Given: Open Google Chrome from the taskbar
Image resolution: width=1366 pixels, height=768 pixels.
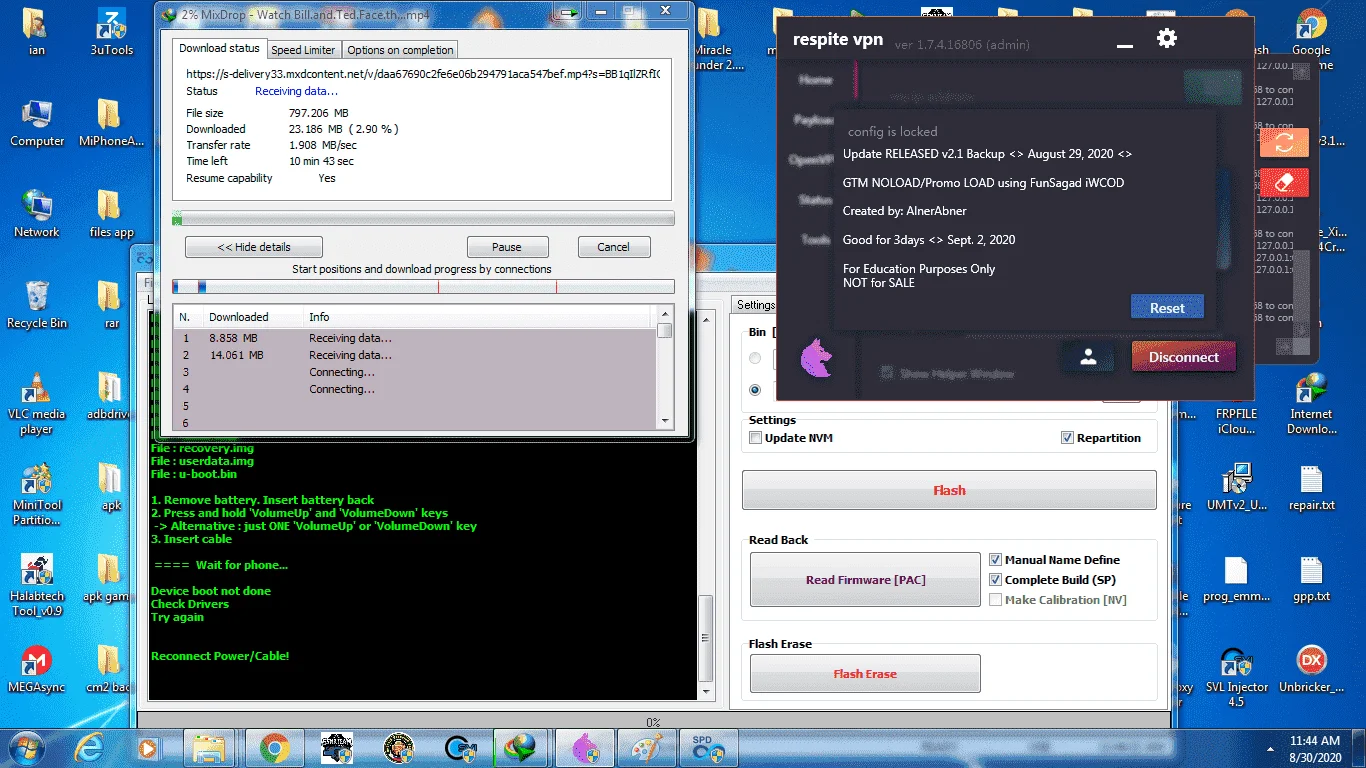Looking at the screenshot, I should tap(274, 747).
